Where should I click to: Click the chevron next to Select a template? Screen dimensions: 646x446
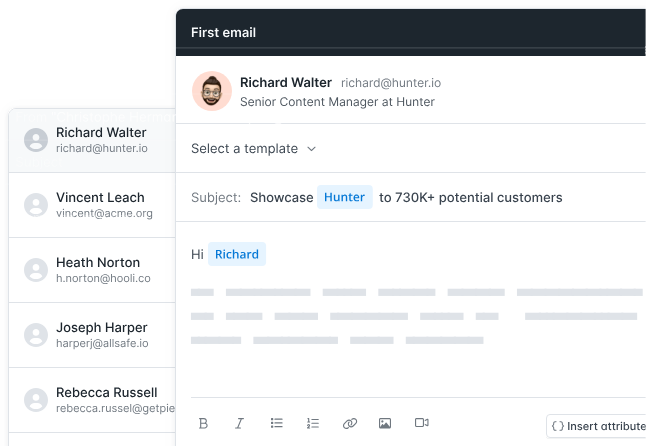click(311, 149)
